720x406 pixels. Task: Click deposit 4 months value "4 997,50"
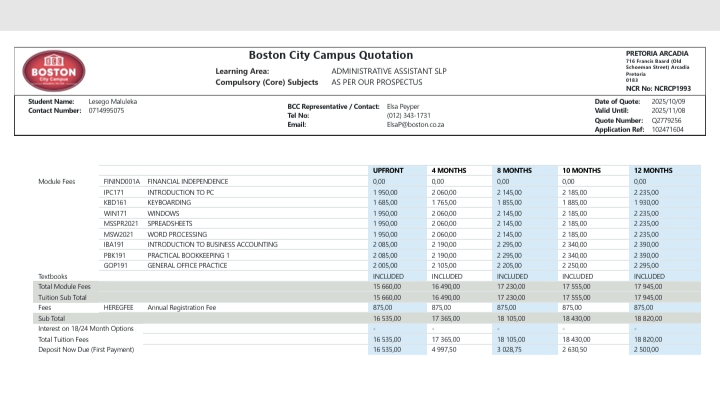coord(444,350)
